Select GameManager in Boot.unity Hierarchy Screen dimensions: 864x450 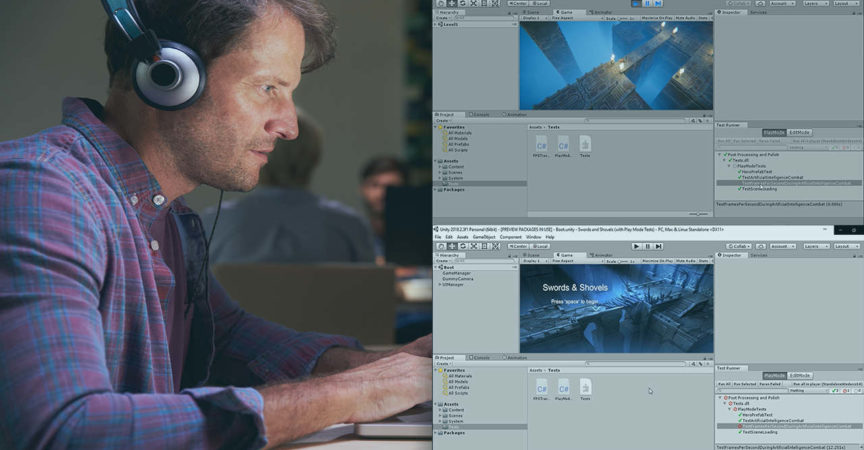pyautogui.click(x=456, y=273)
